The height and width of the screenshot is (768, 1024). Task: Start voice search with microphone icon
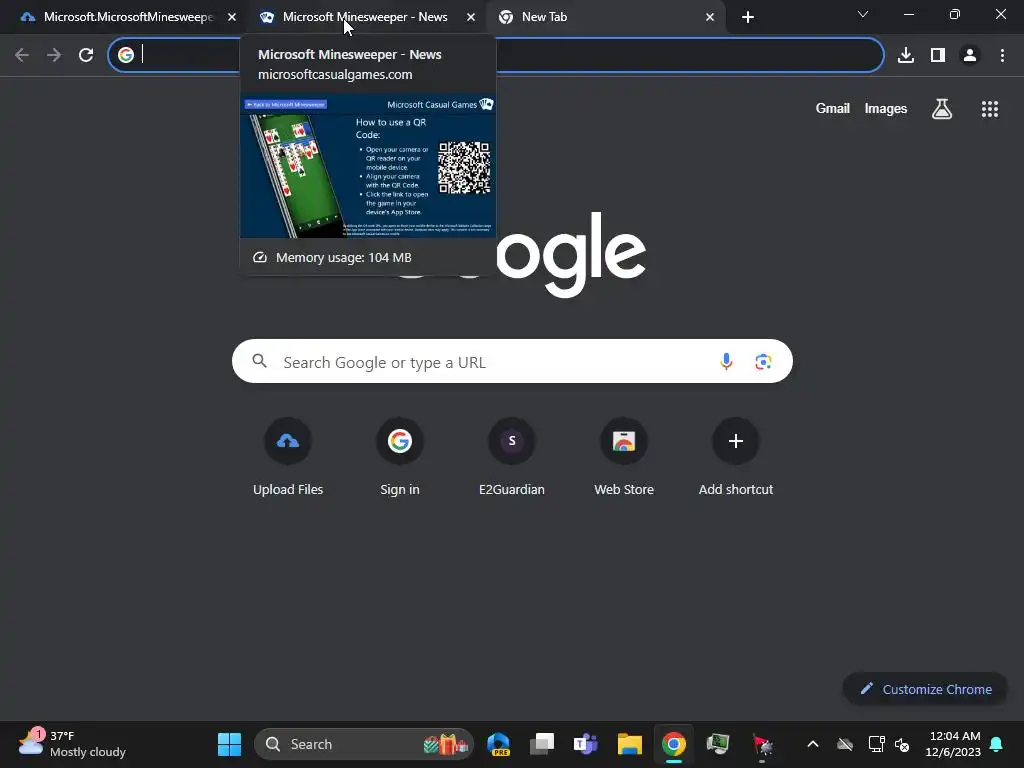click(726, 361)
